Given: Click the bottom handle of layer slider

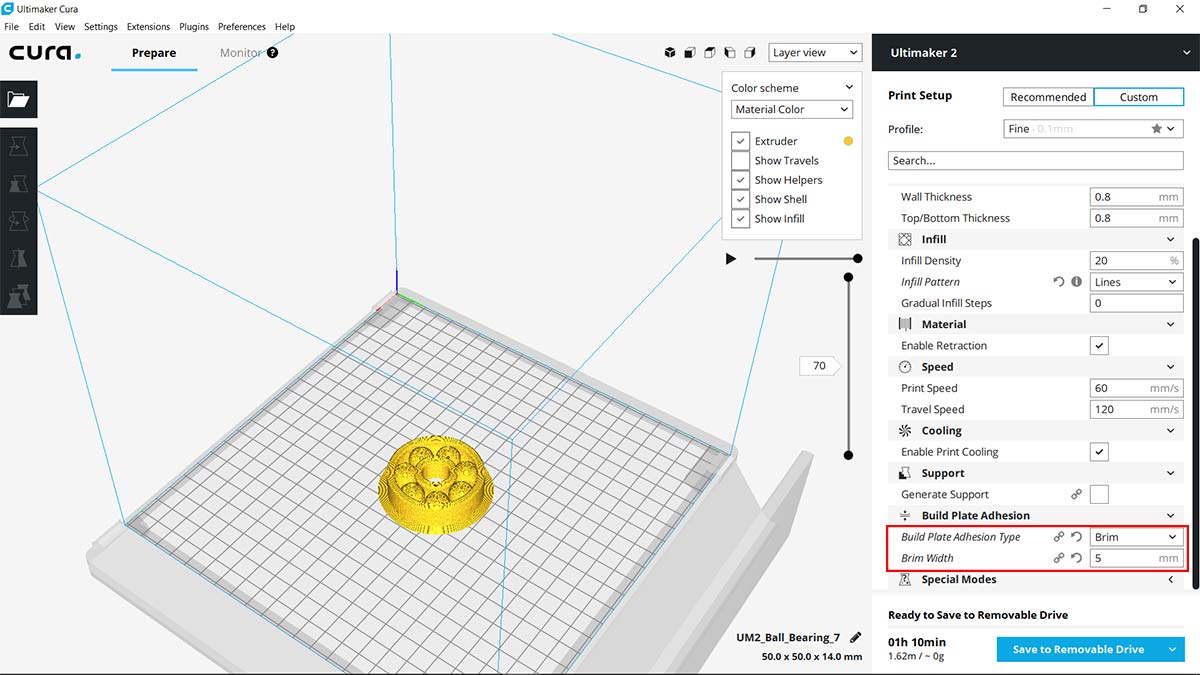Looking at the screenshot, I should (848, 455).
